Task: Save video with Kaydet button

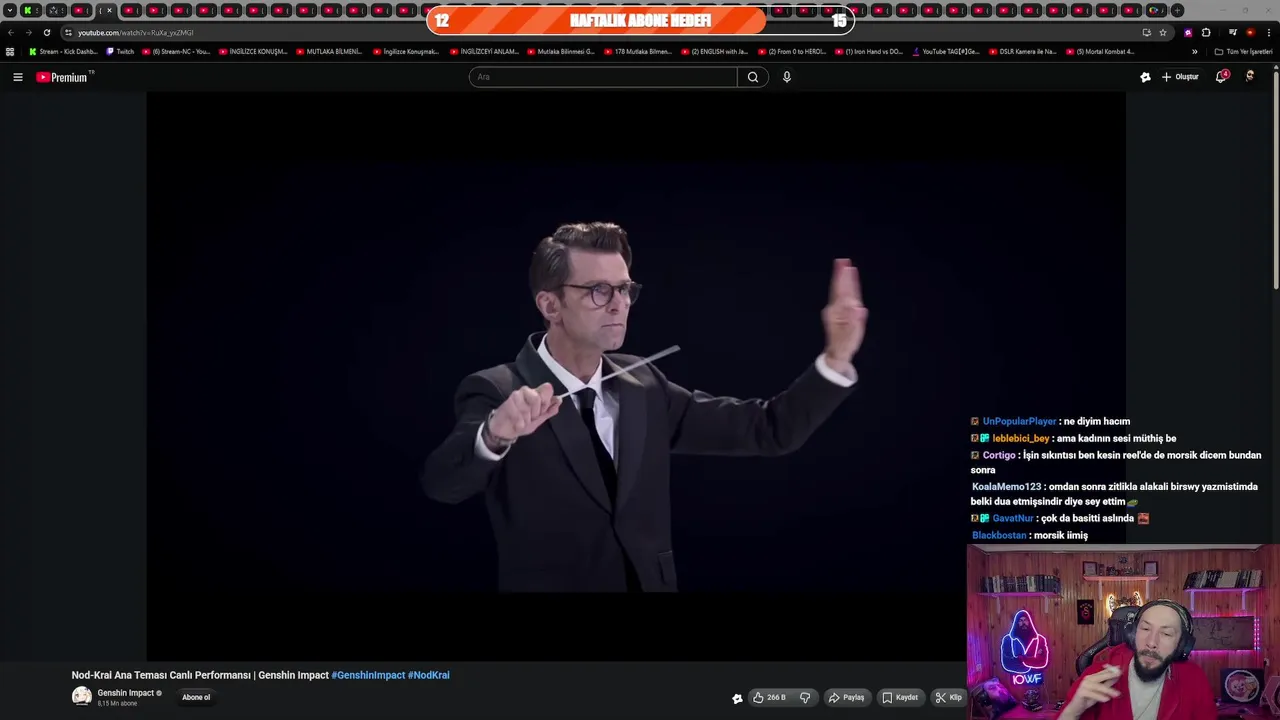Action: click(x=900, y=698)
